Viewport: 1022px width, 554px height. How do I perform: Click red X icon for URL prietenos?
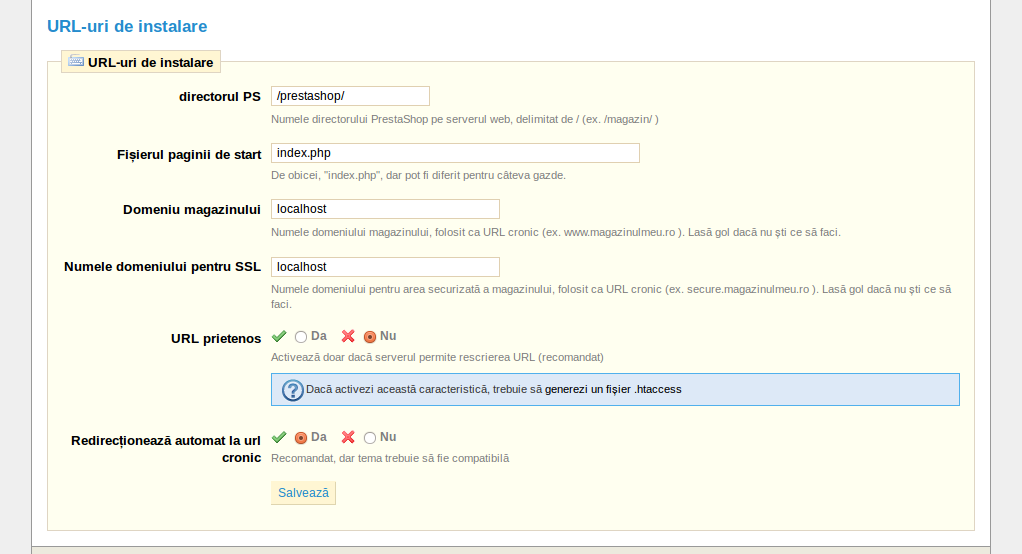[348, 336]
